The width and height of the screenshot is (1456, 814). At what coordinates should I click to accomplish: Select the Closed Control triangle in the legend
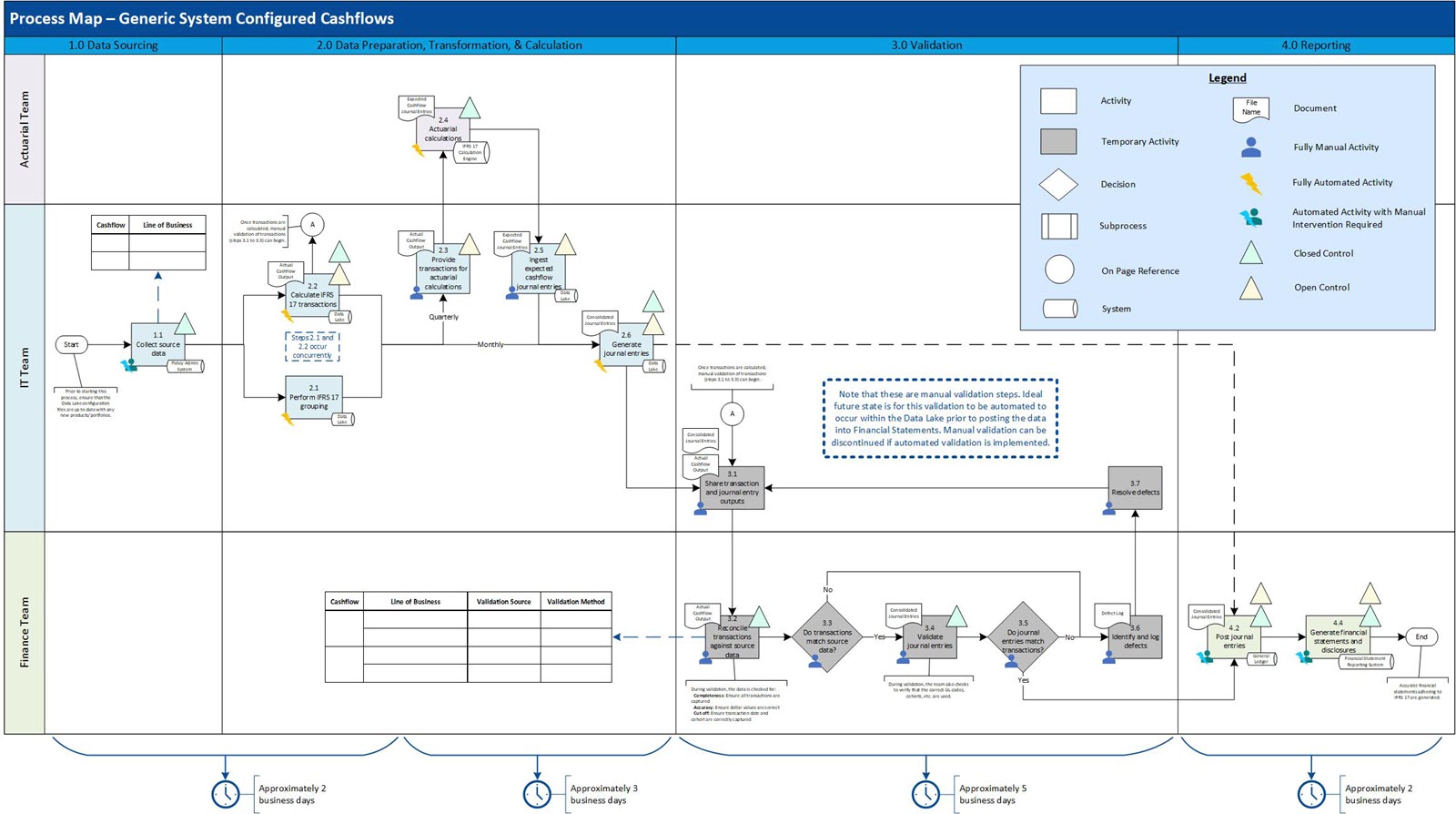(1251, 253)
